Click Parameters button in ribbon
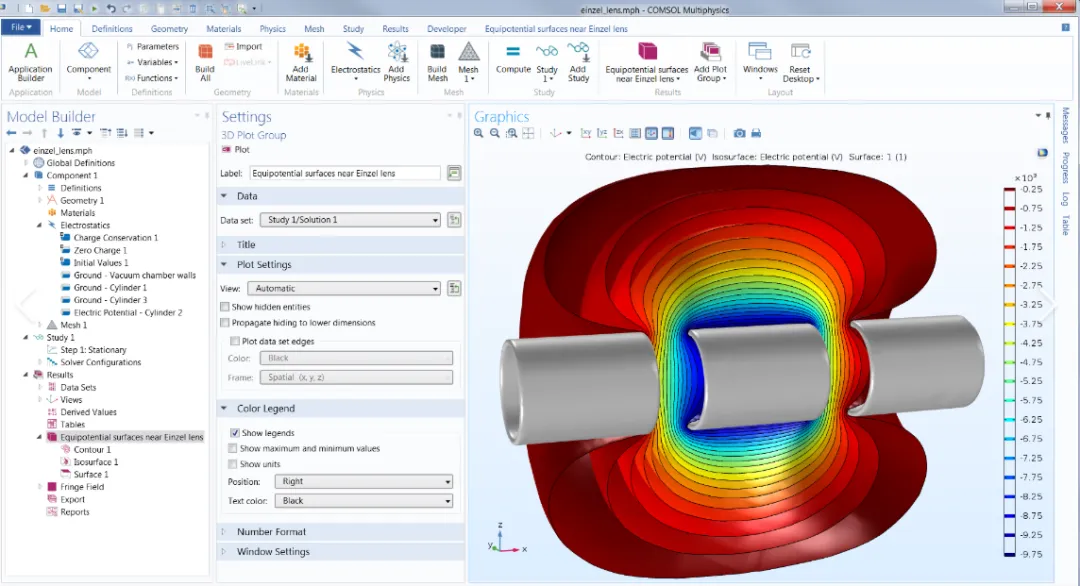This screenshot has height=586, width=1080. point(152,46)
